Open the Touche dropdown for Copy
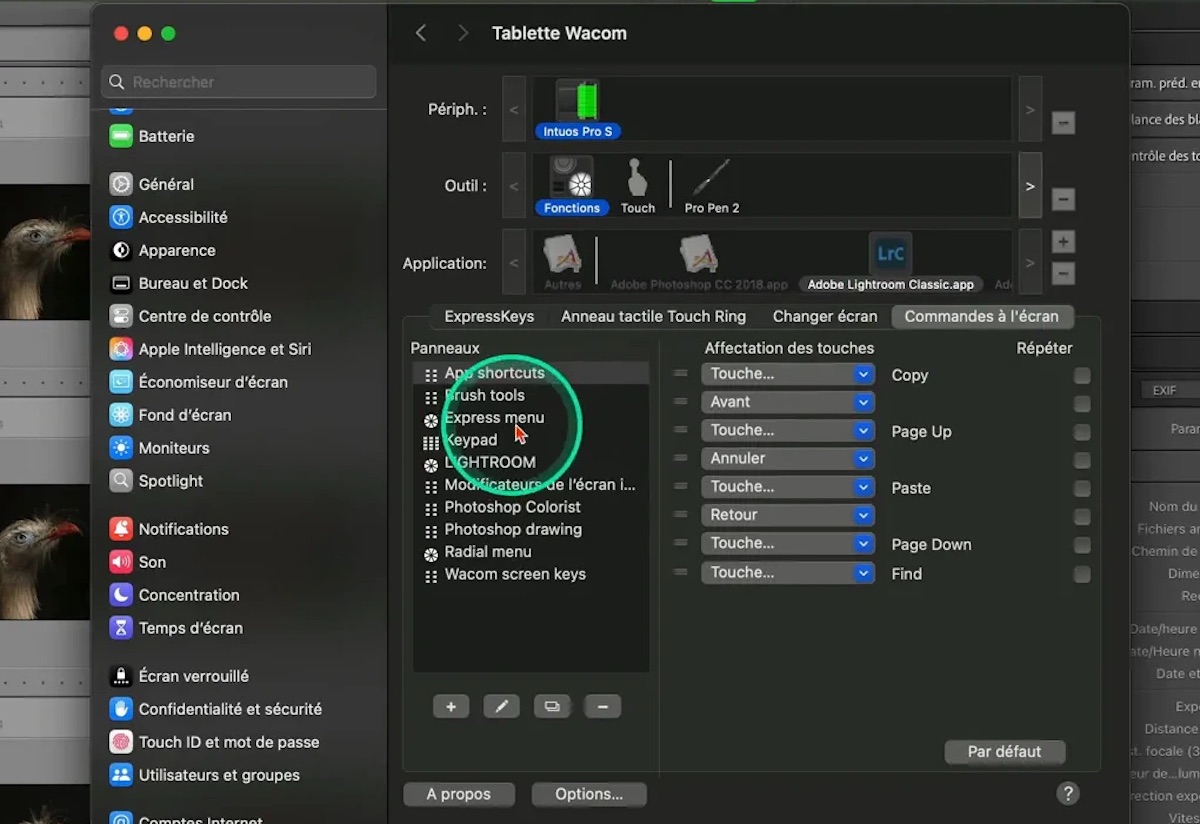This screenshot has width=1200, height=824. (788, 374)
